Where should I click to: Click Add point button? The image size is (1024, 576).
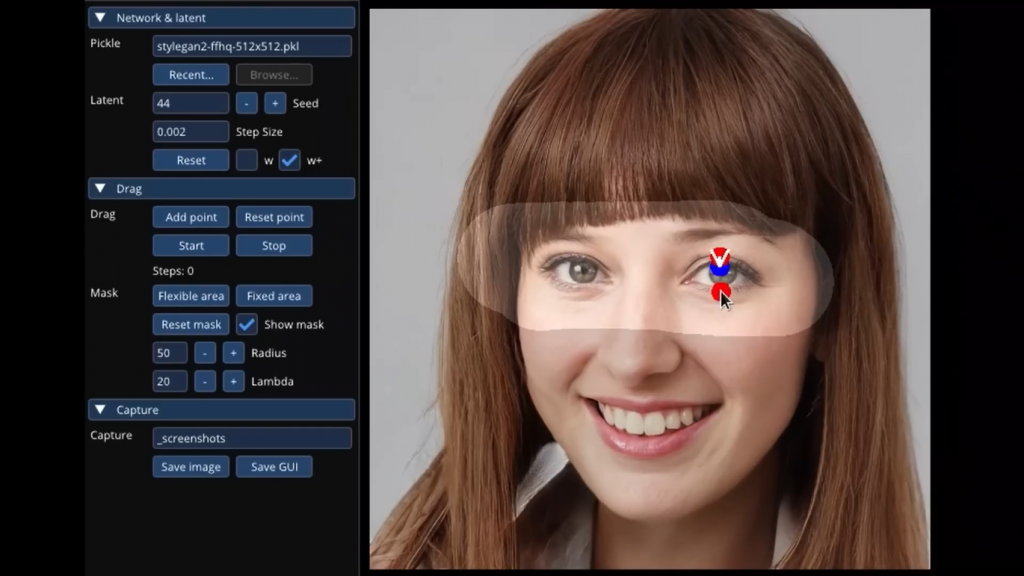tap(191, 217)
